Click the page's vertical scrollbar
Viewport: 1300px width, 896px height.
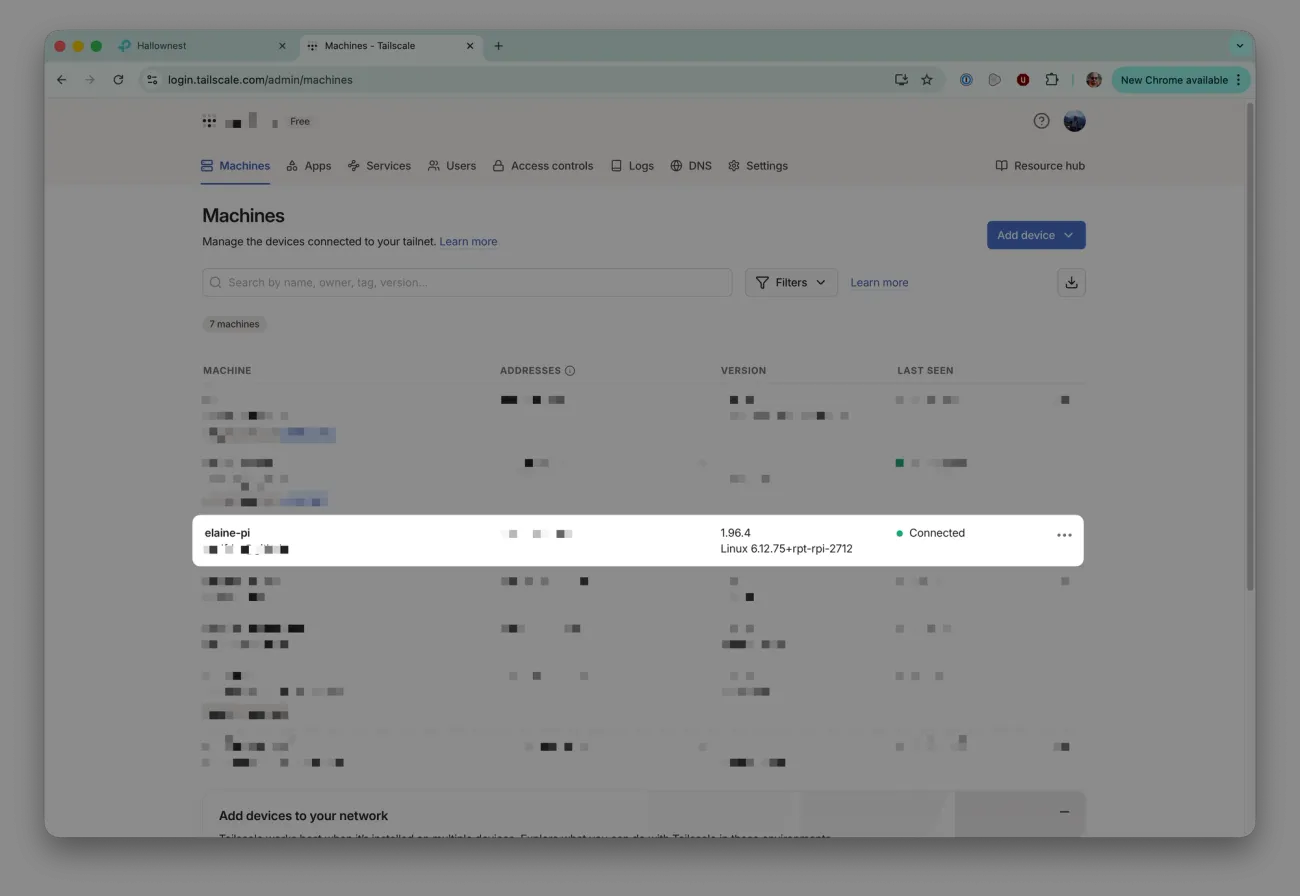point(1249,345)
